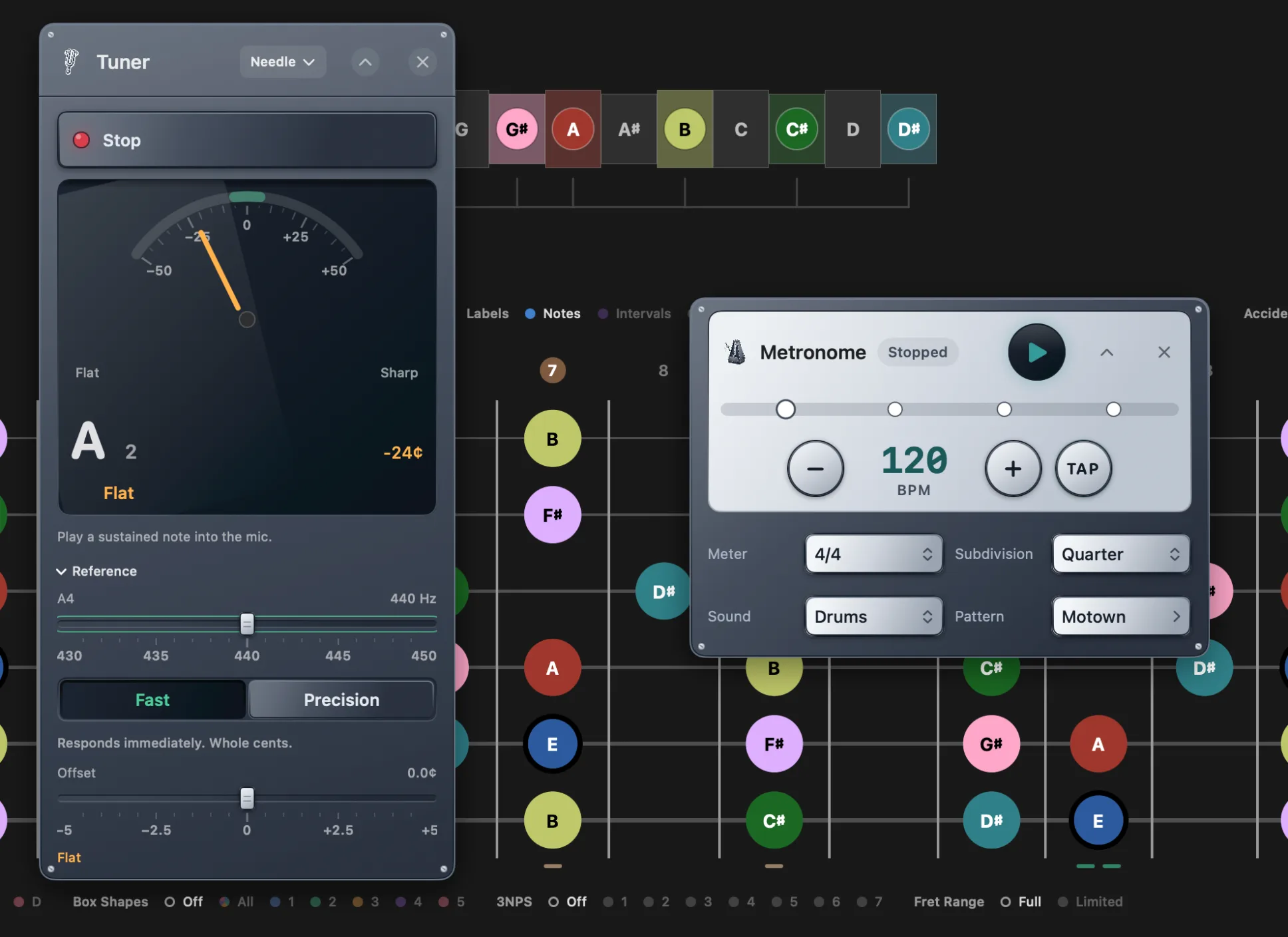Tap tempo using the TAP button
The image size is (1288, 937).
(x=1083, y=468)
